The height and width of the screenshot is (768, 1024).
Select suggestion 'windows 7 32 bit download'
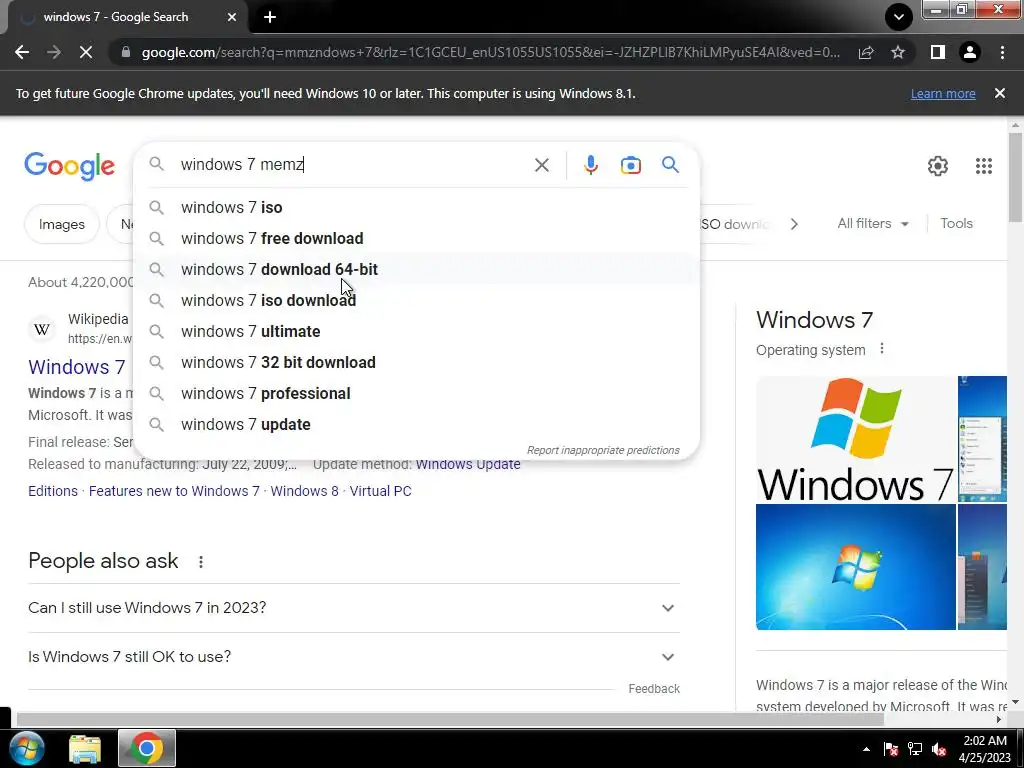point(416,362)
